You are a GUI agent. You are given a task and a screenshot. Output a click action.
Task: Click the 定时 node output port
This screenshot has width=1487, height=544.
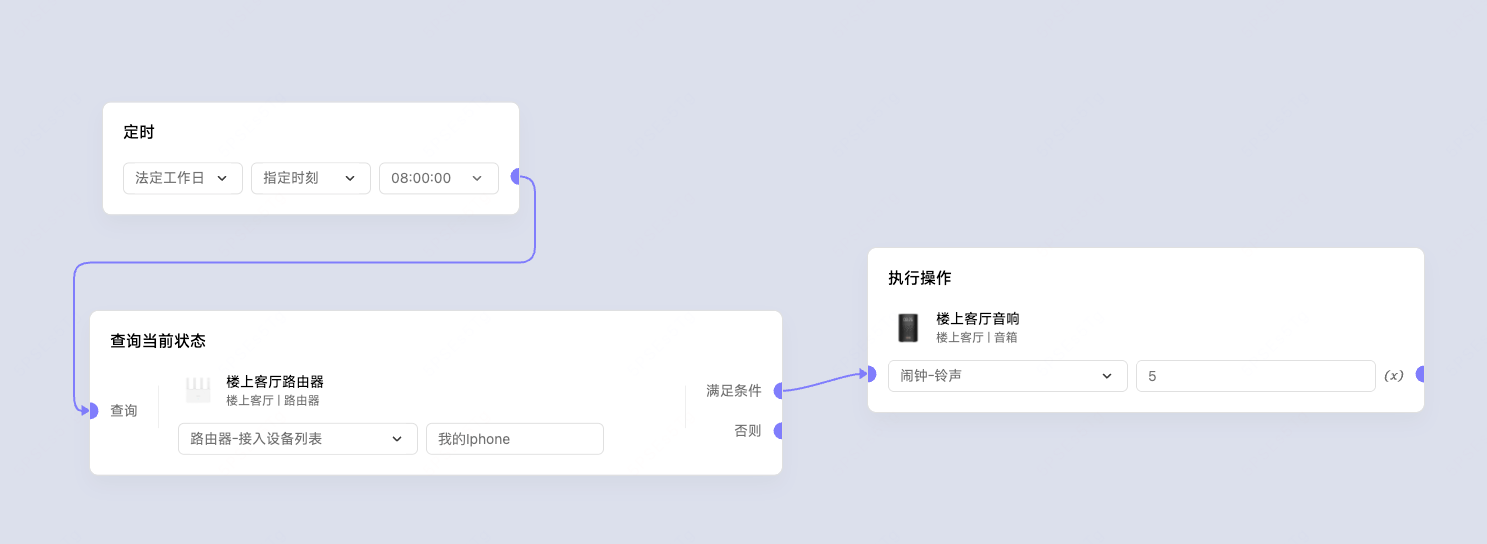(x=517, y=177)
